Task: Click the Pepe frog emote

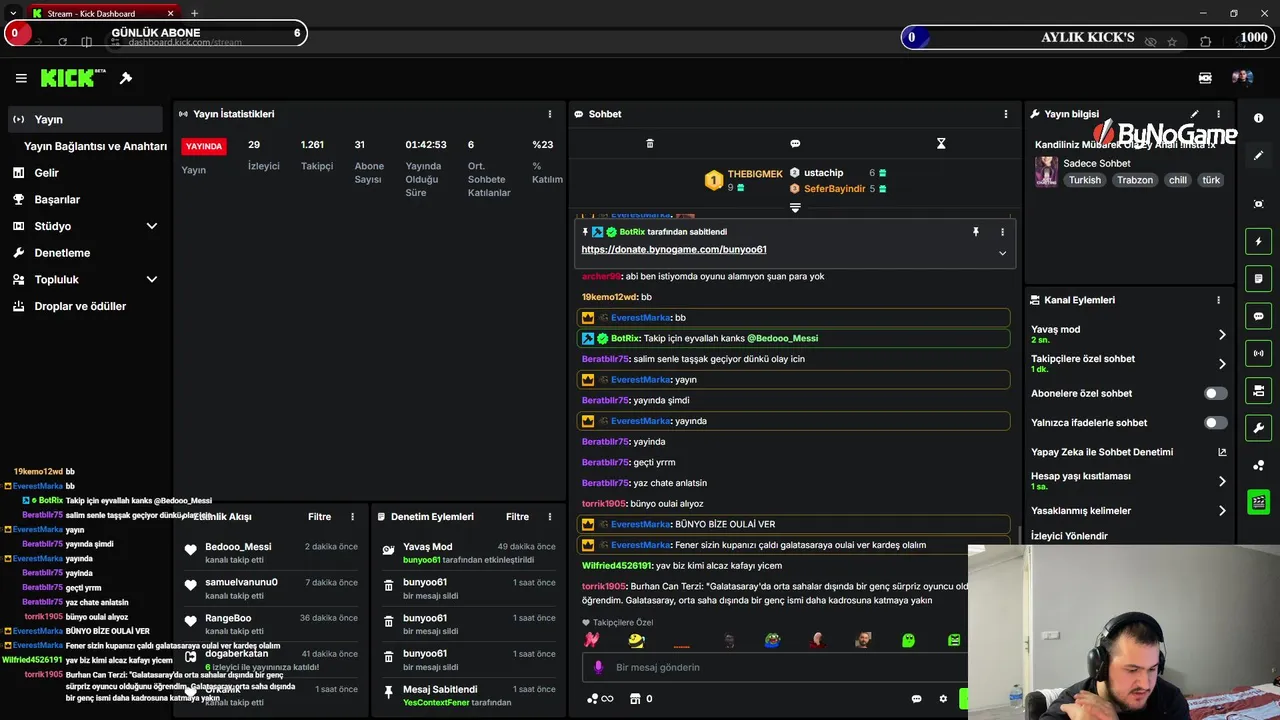Action: (x=772, y=640)
